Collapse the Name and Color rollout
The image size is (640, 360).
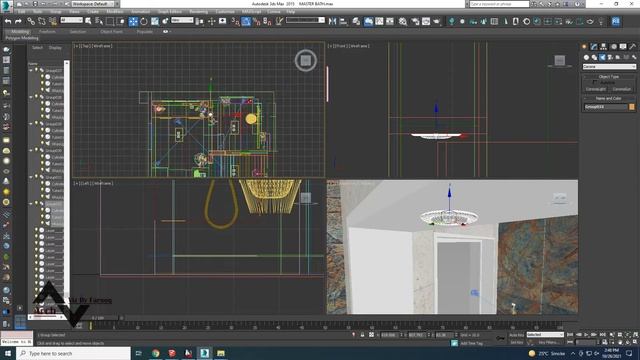click(609, 98)
